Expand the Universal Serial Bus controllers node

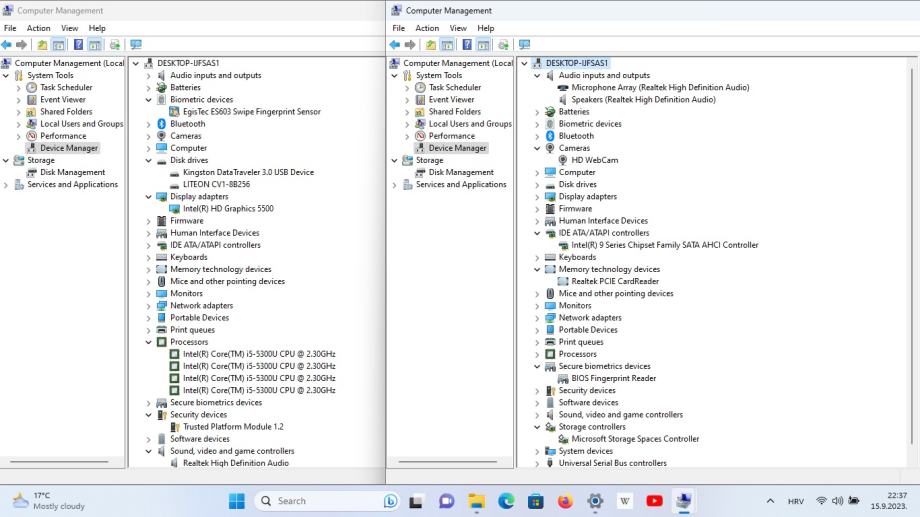(537, 463)
